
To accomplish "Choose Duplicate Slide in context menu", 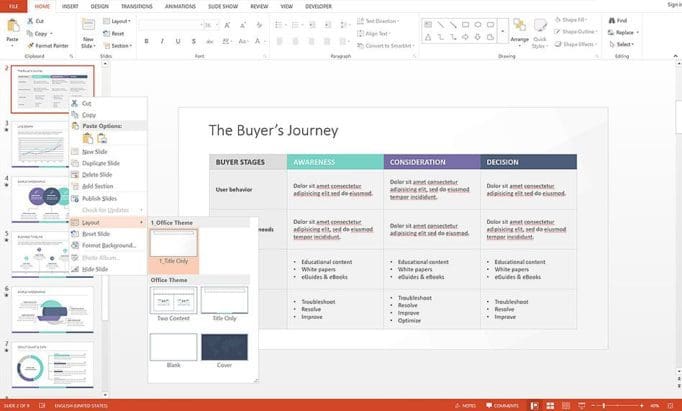I will point(108,163).
